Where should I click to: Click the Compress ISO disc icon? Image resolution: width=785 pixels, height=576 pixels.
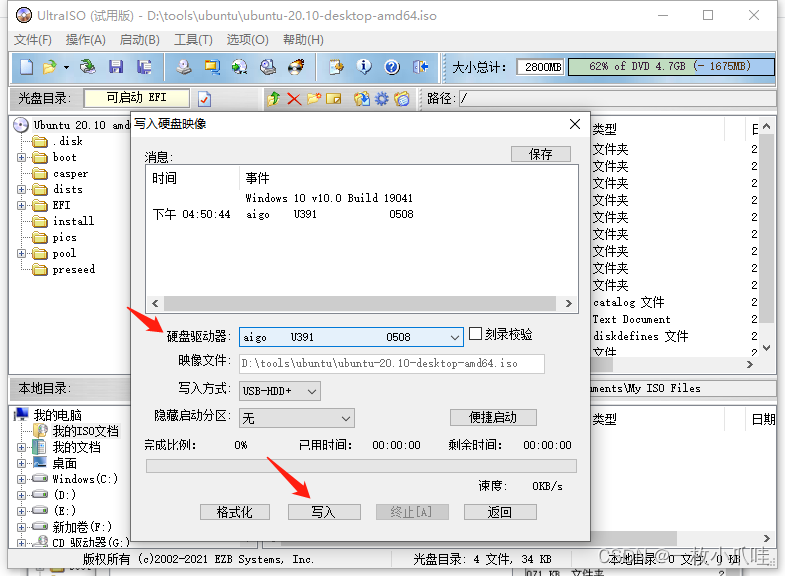coord(240,67)
